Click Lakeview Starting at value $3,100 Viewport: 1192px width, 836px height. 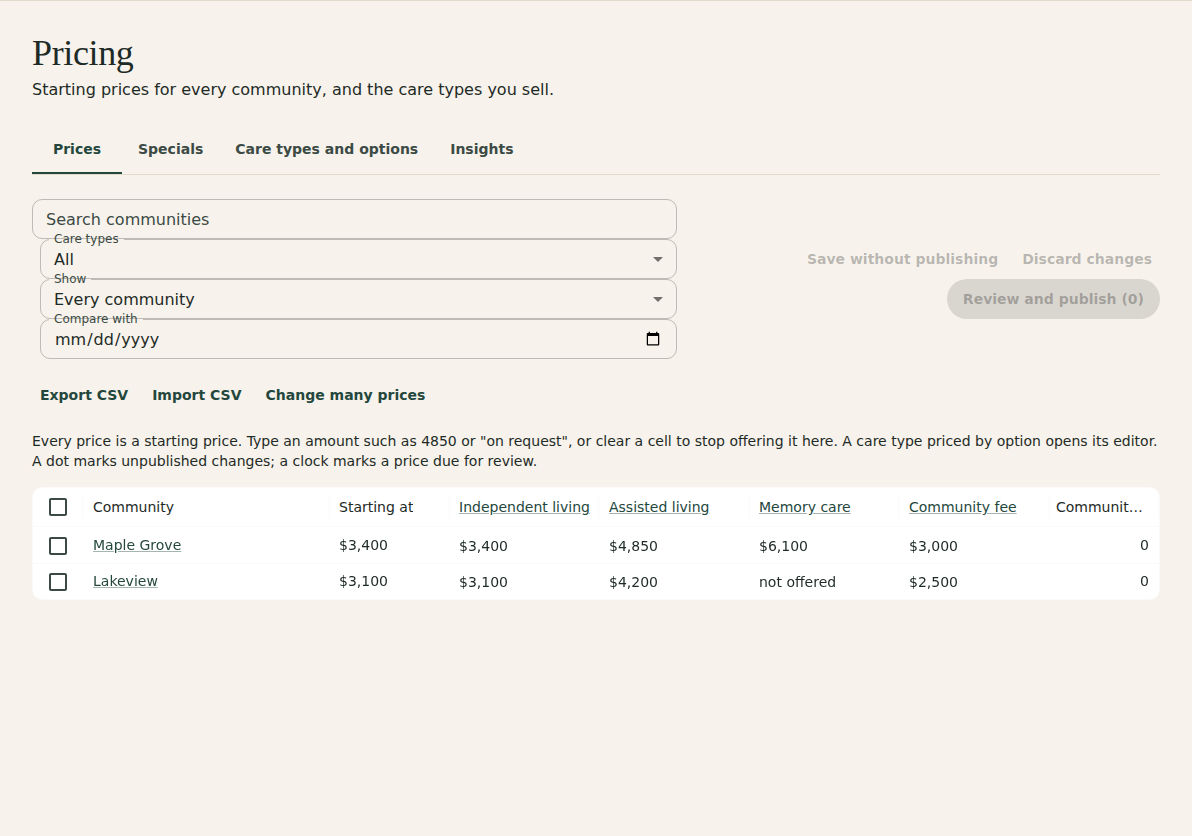coord(363,581)
